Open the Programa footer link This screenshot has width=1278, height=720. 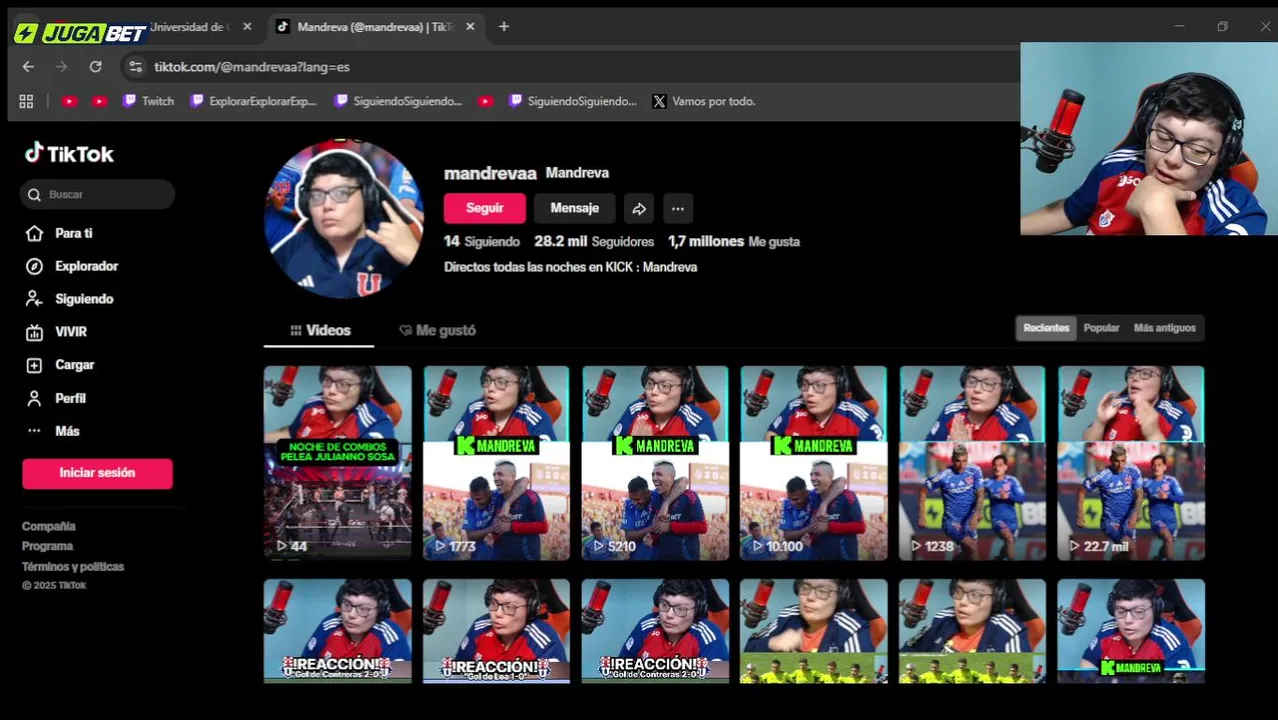pyautogui.click(x=47, y=546)
